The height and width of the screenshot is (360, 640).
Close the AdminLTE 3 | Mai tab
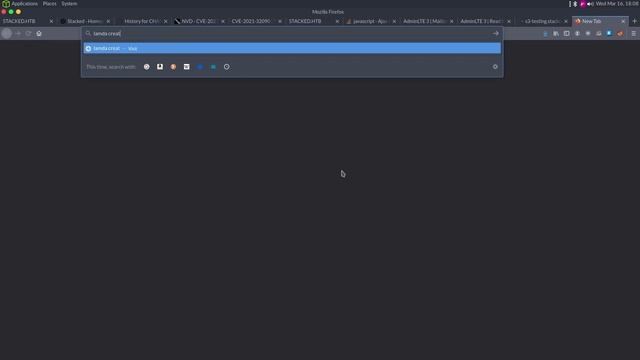click(451, 21)
